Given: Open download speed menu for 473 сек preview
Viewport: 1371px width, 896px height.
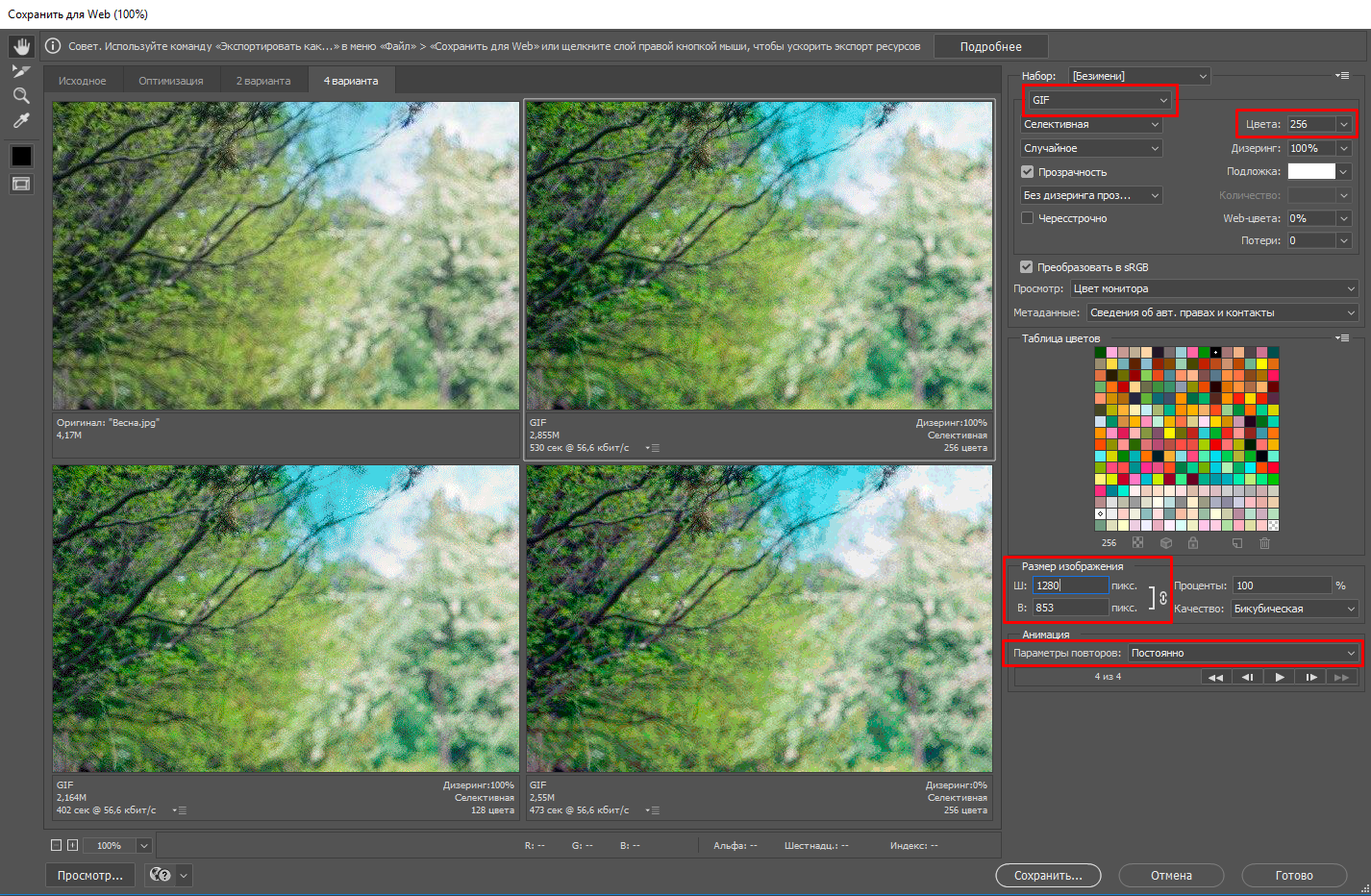Looking at the screenshot, I should click(x=652, y=810).
